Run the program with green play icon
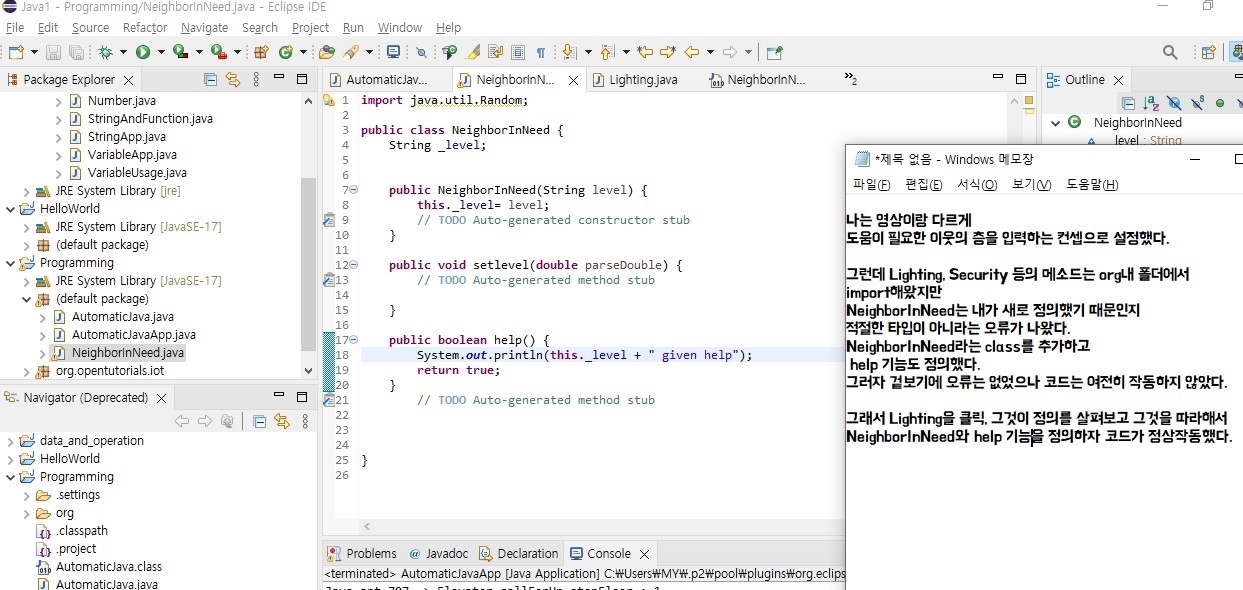The image size is (1243, 590). point(143,52)
